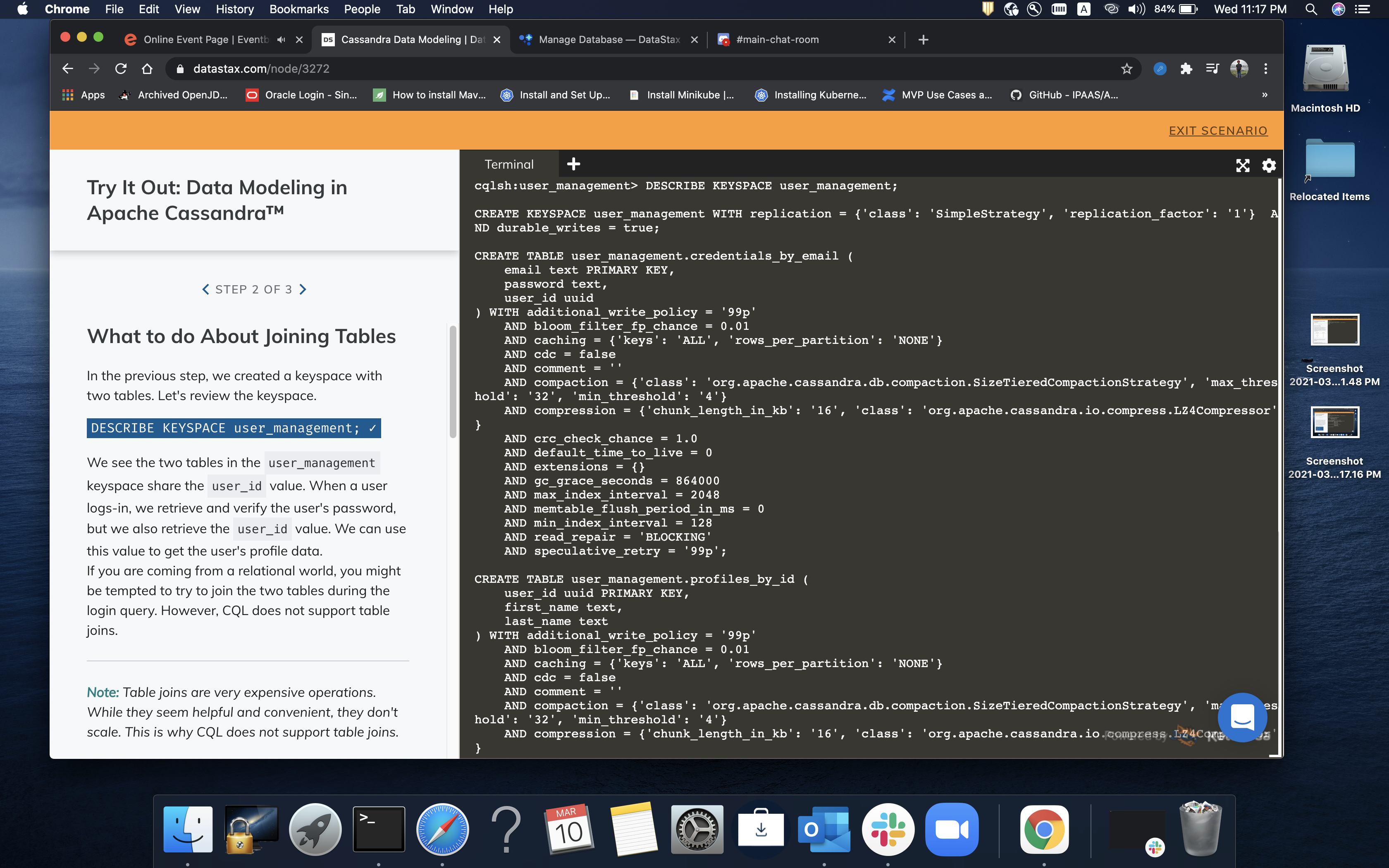Reload the page with the refresh icon
The height and width of the screenshot is (868, 1389).
click(121, 68)
